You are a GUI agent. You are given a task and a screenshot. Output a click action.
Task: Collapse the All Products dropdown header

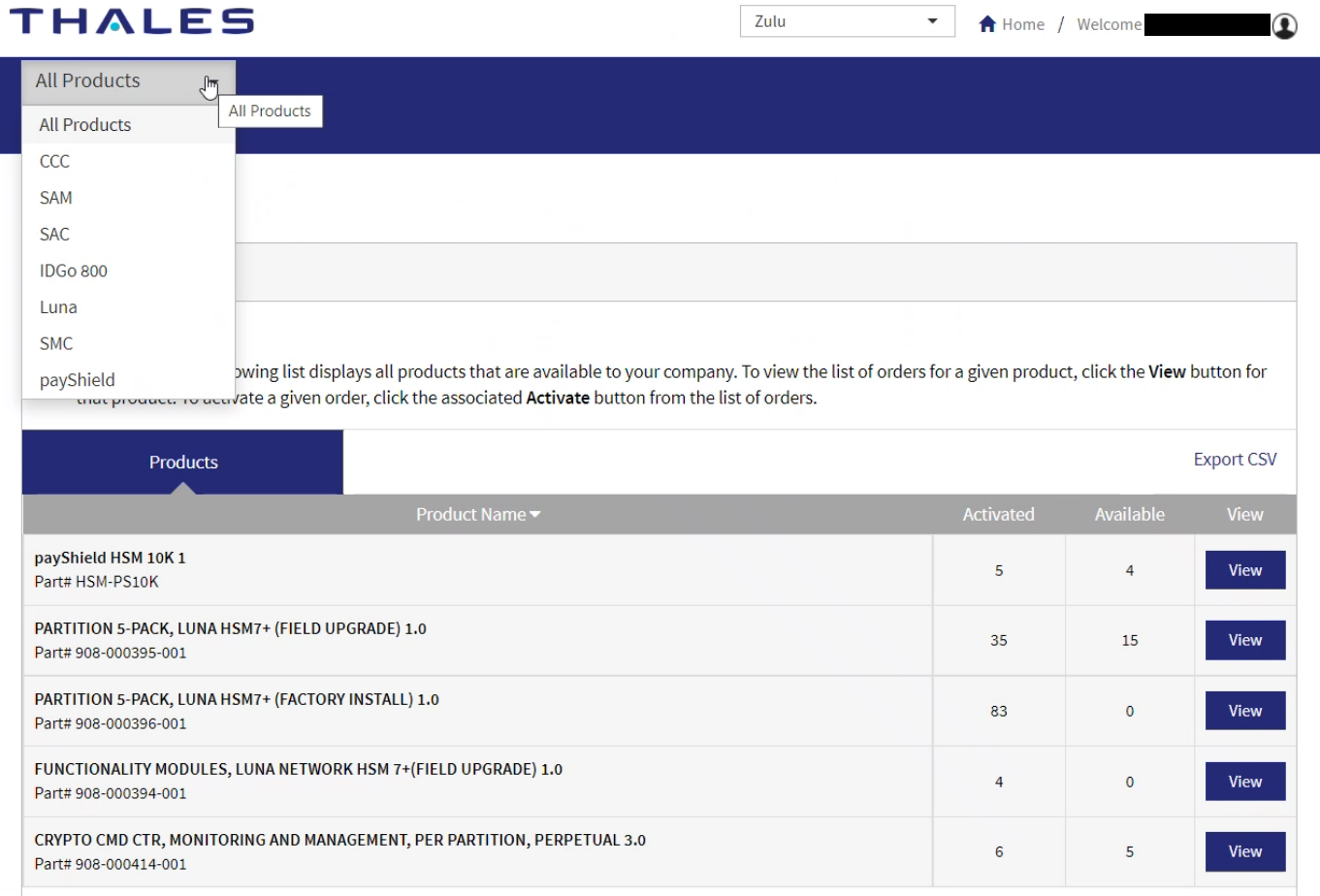[128, 81]
